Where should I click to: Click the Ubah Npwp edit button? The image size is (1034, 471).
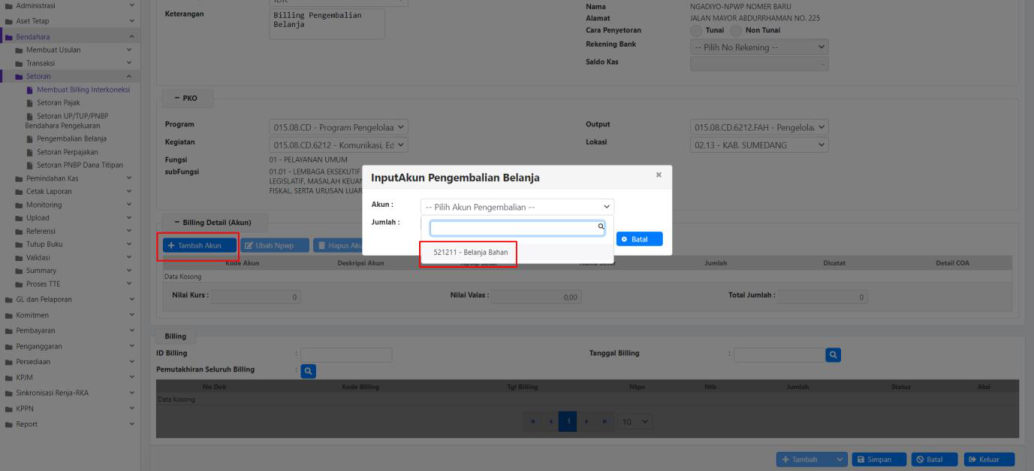click(274, 245)
